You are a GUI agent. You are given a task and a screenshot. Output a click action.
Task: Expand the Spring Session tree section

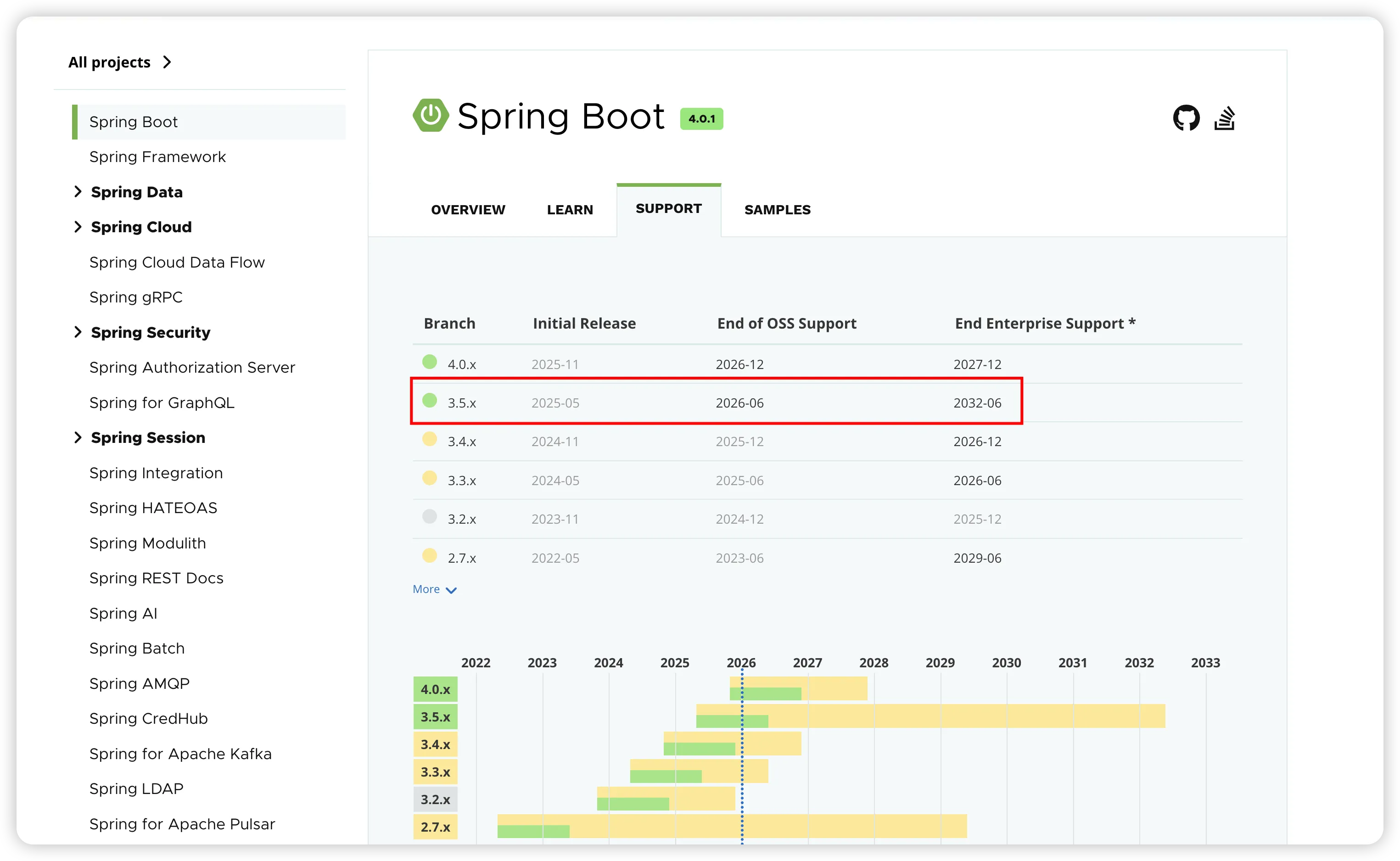78,437
